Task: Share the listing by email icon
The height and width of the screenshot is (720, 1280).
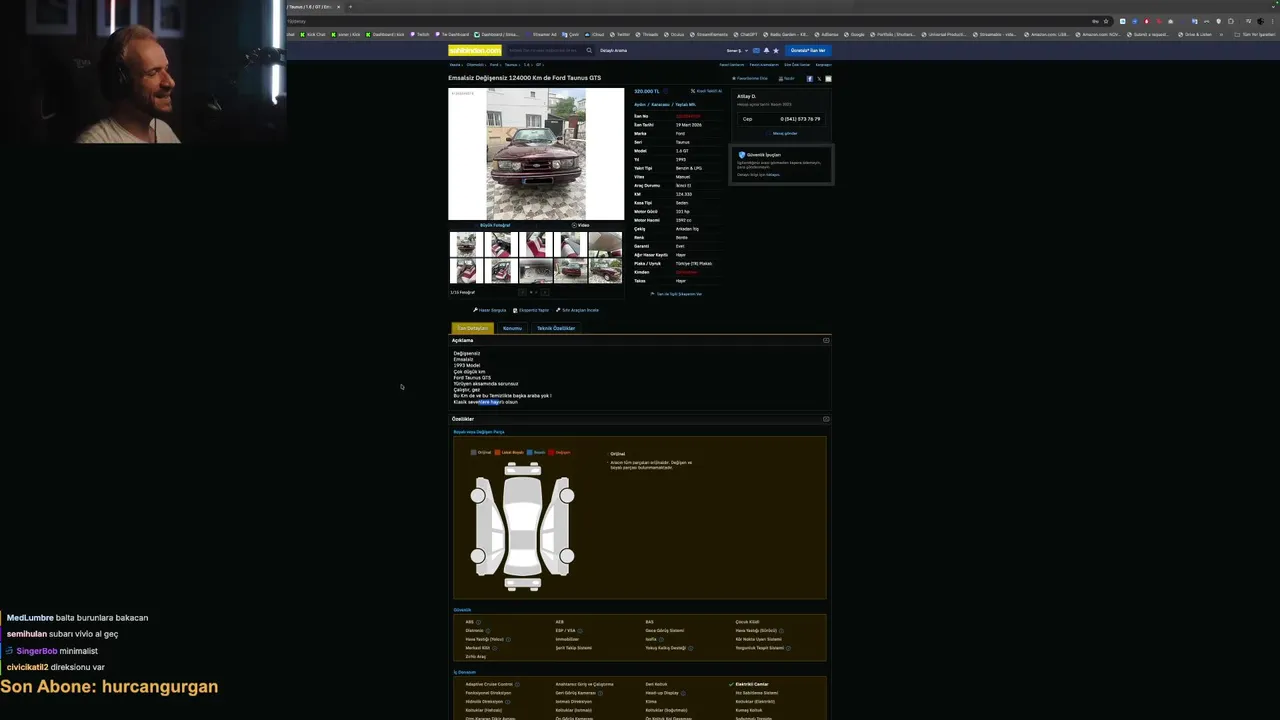Action: [x=828, y=78]
